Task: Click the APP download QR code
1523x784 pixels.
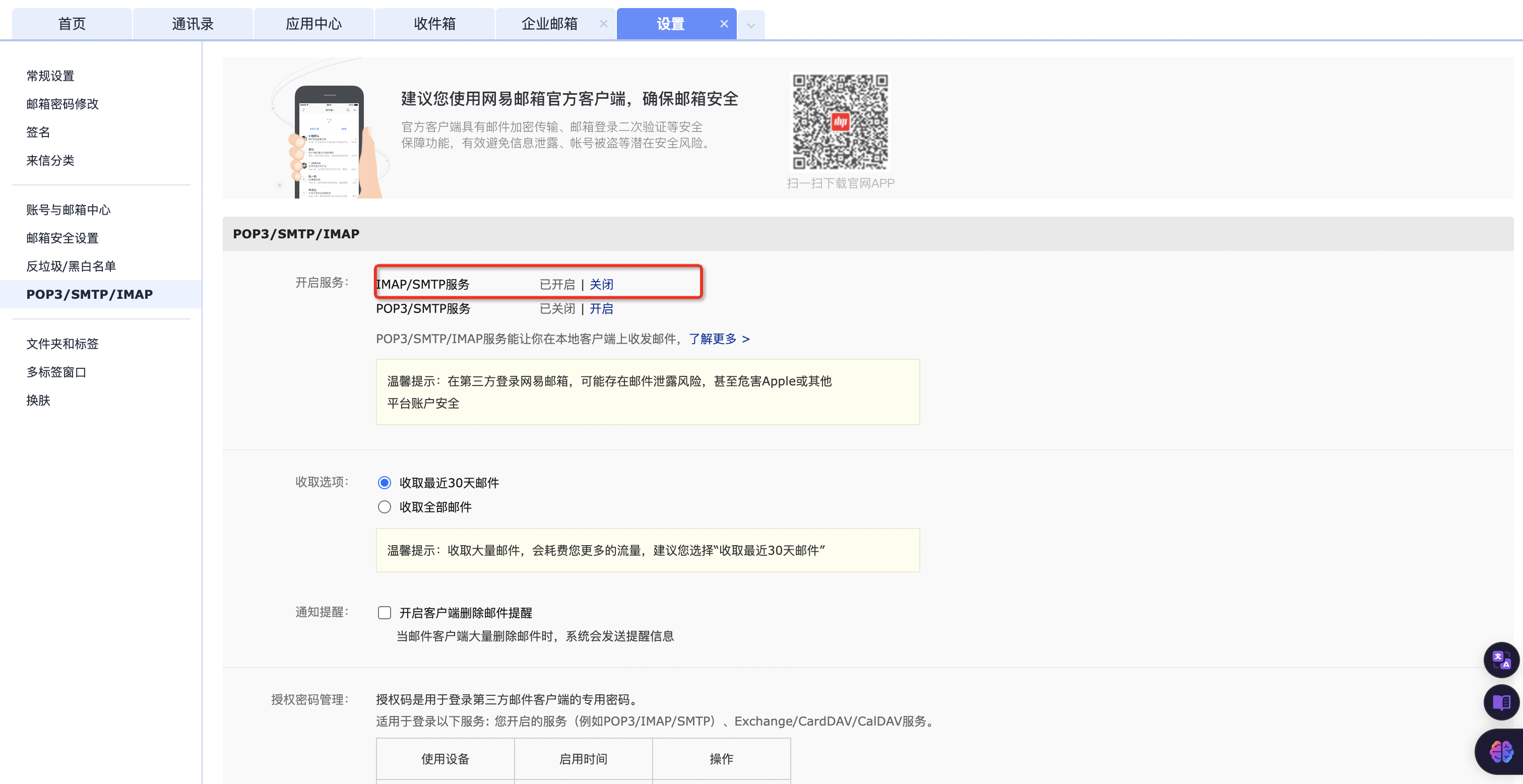Action: click(840, 122)
